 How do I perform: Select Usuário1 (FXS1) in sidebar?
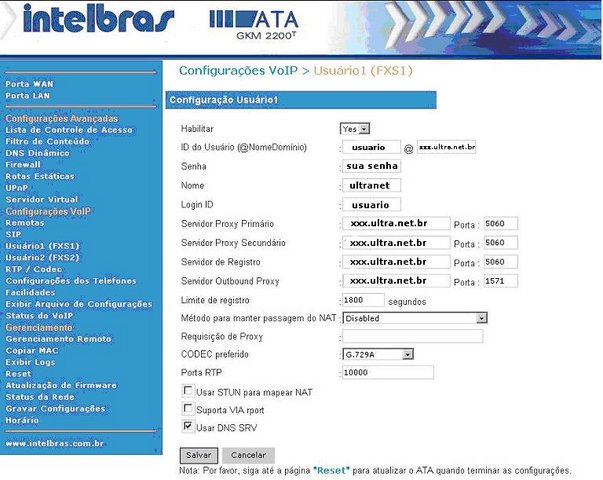(42, 246)
